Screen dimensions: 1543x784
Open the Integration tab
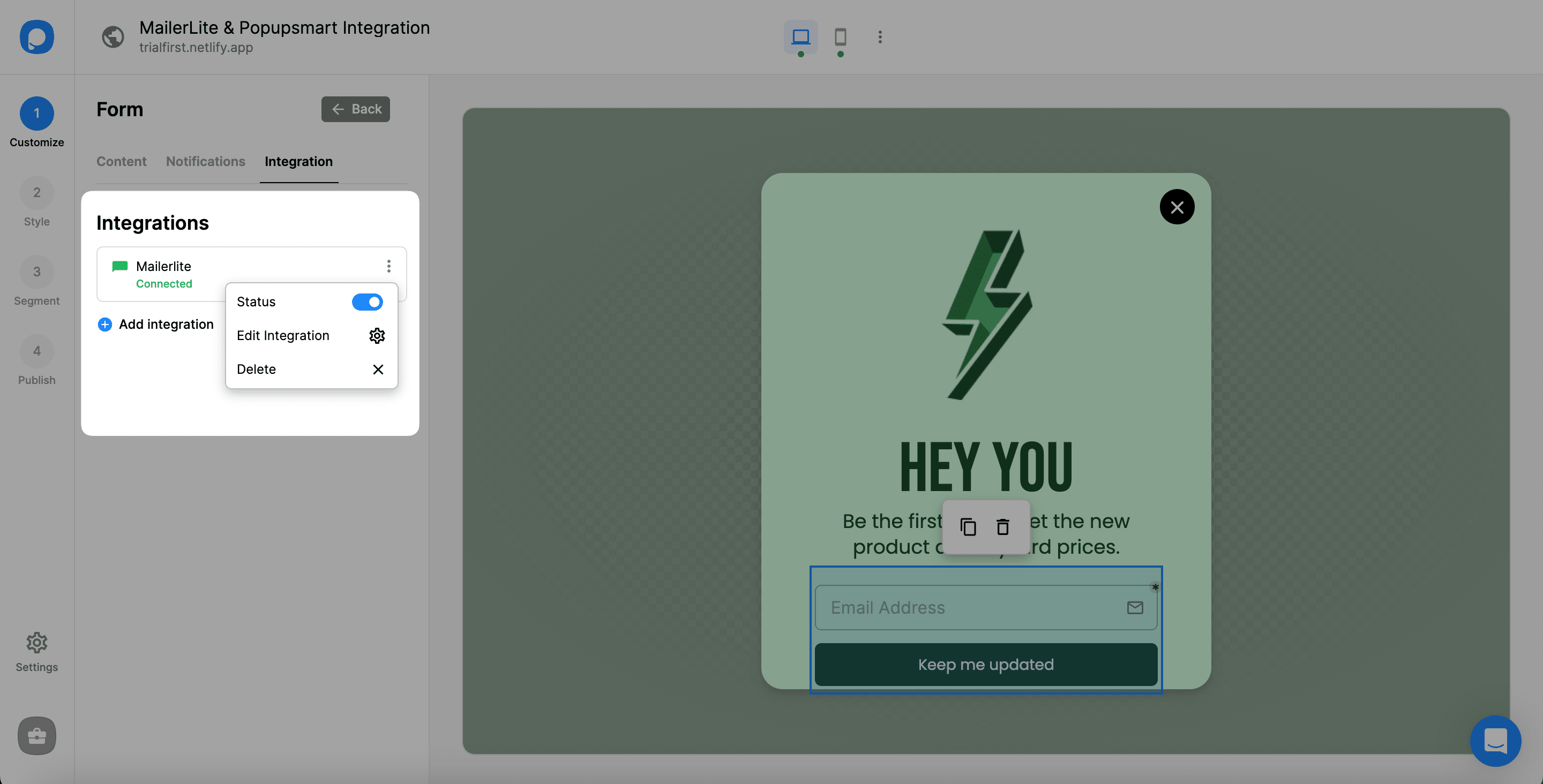coord(298,160)
